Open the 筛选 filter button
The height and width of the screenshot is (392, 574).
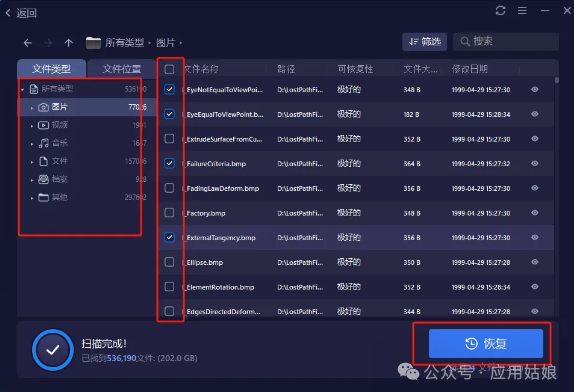[425, 42]
